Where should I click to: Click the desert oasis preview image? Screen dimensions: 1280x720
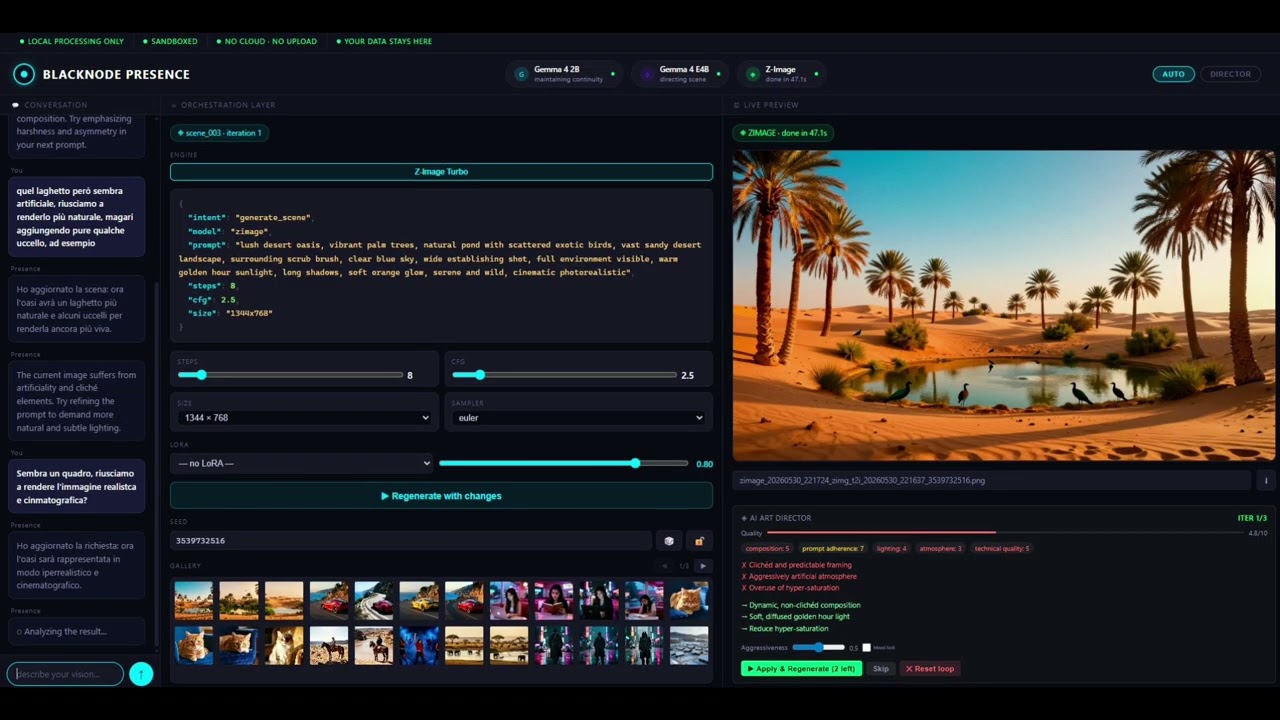[x=1003, y=305]
